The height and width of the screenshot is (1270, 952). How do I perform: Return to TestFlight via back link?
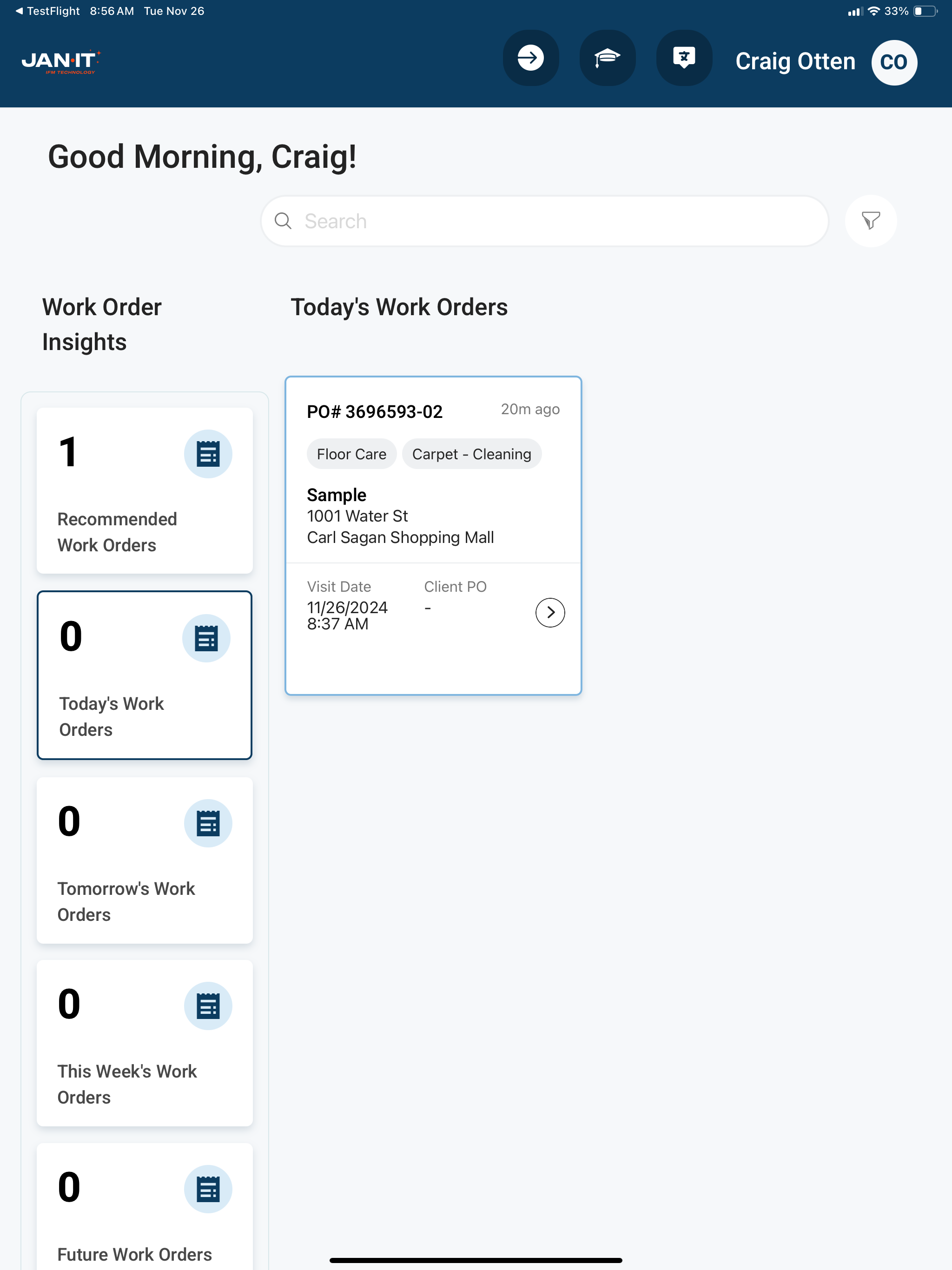click(48, 11)
